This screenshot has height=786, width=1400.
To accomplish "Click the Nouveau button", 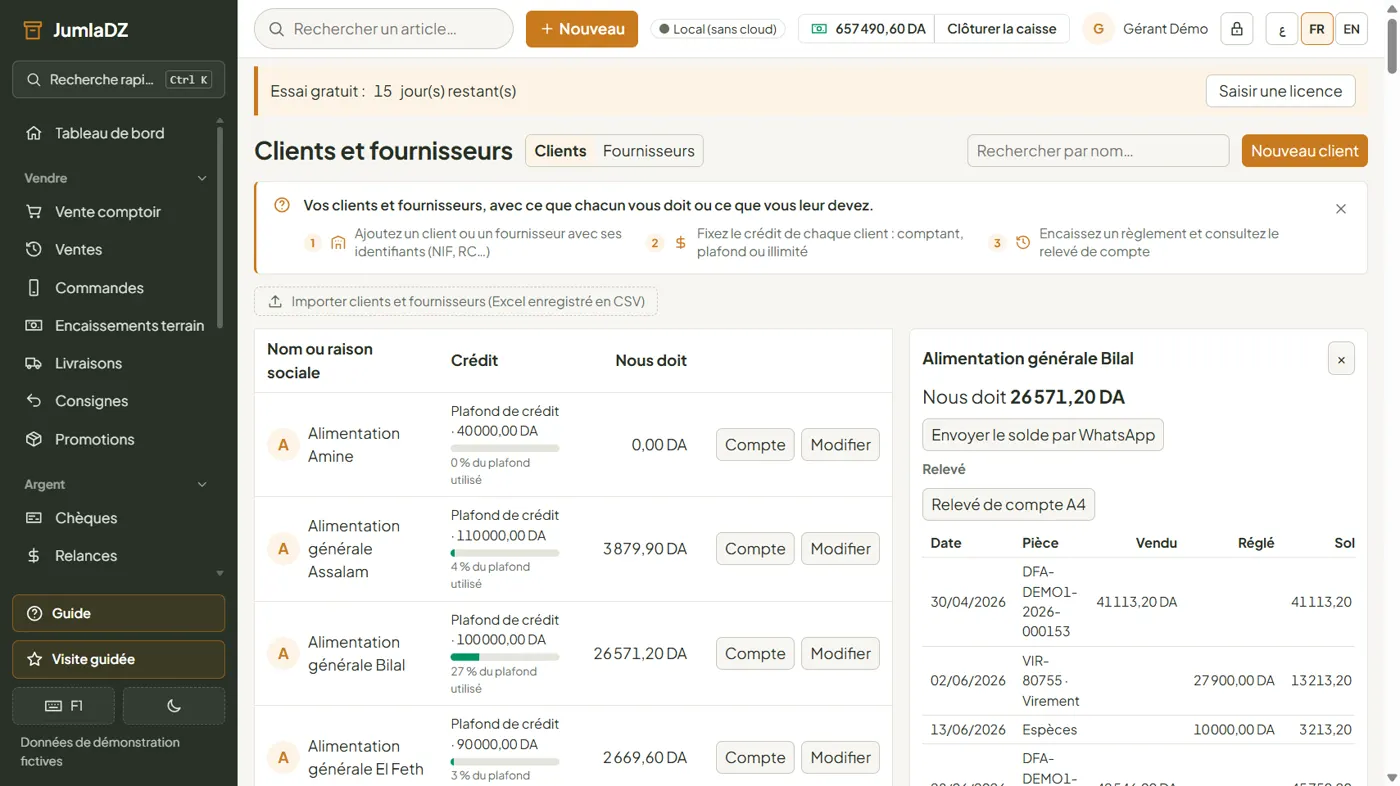I will [x=582, y=29].
